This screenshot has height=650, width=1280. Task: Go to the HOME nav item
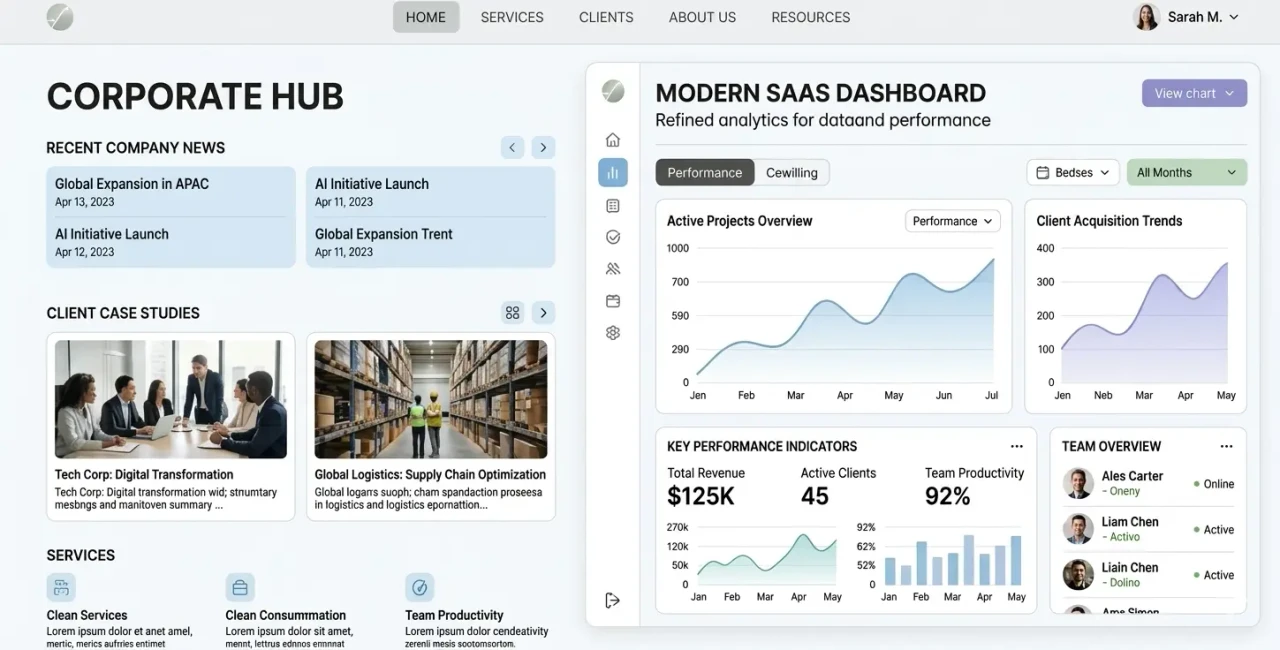click(x=426, y=17)
